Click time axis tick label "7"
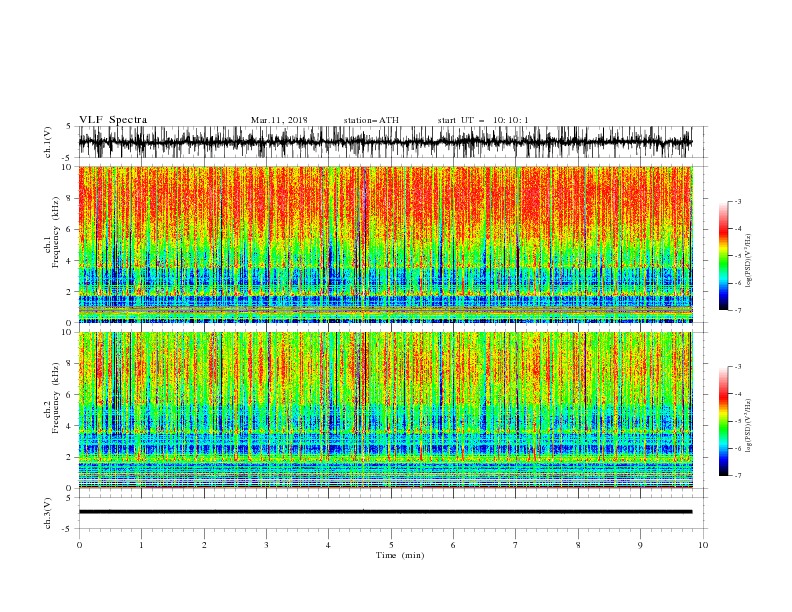The image size is (792, 612). pyautogui.click(x=516, y=545)
